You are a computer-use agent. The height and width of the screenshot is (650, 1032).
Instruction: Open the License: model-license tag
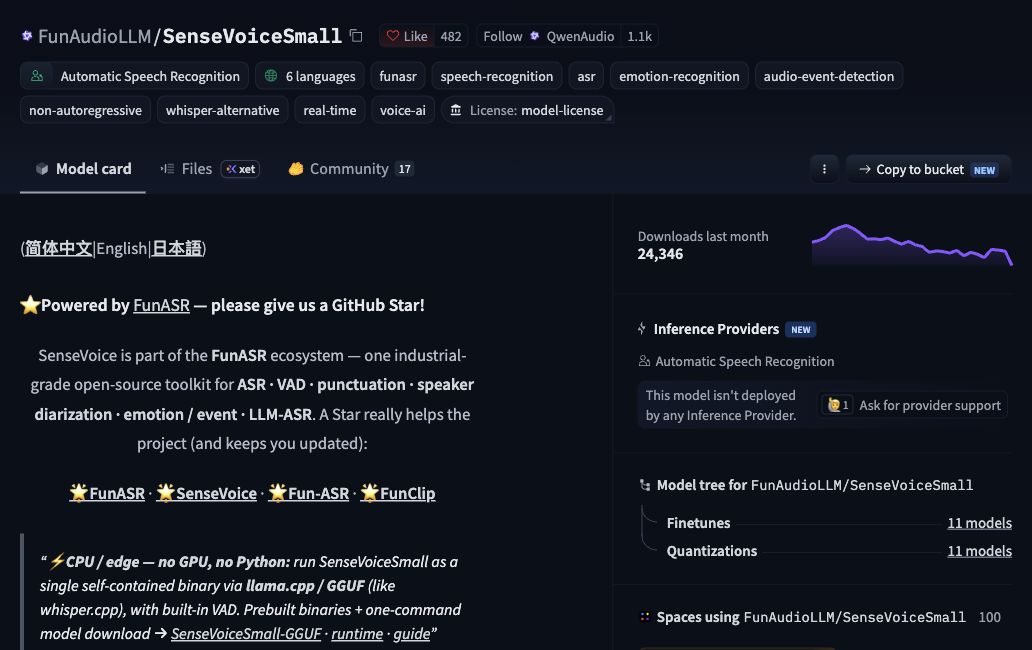(527, 111)
